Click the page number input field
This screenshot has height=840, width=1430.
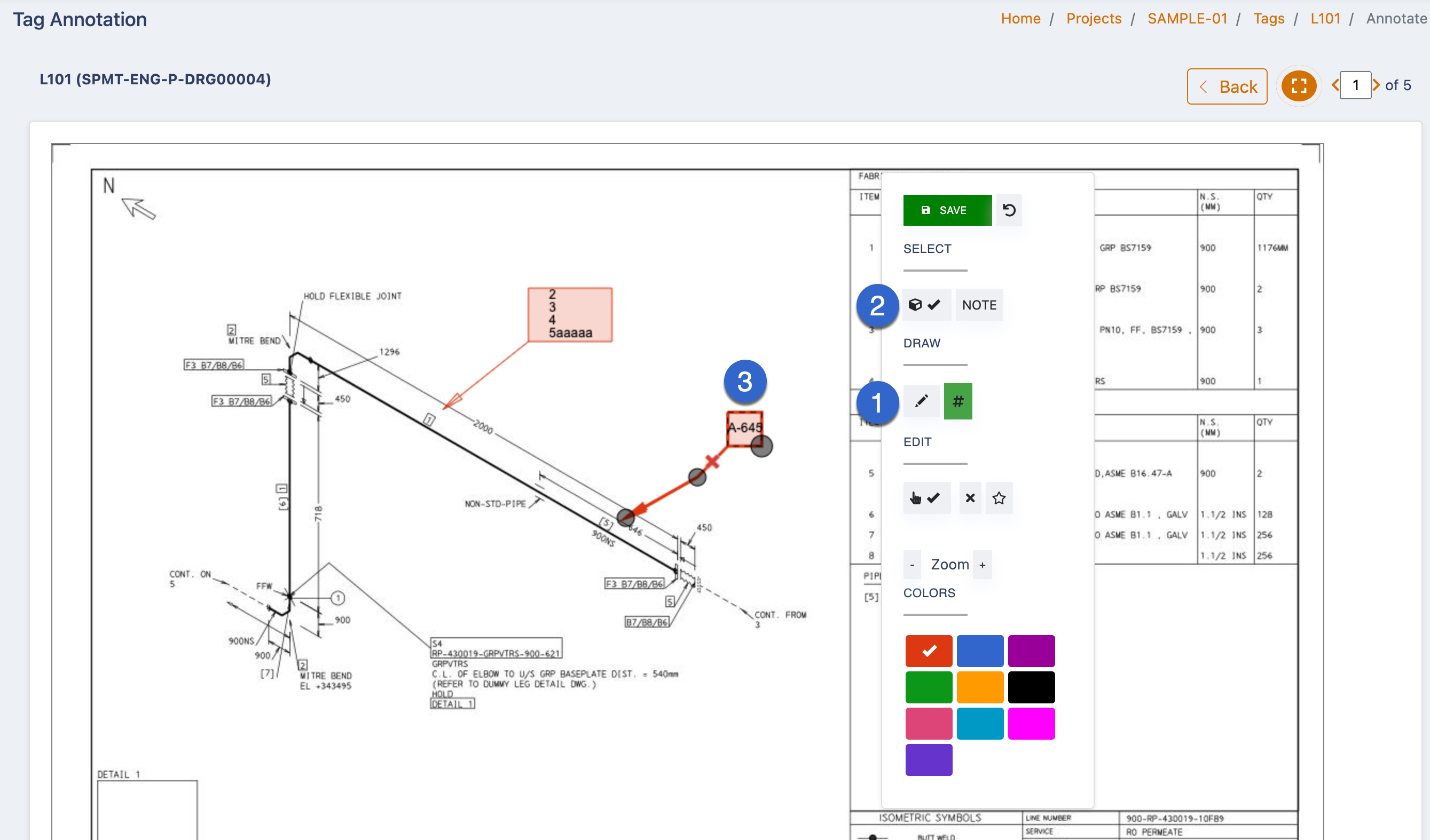[x=1355, y=85]
